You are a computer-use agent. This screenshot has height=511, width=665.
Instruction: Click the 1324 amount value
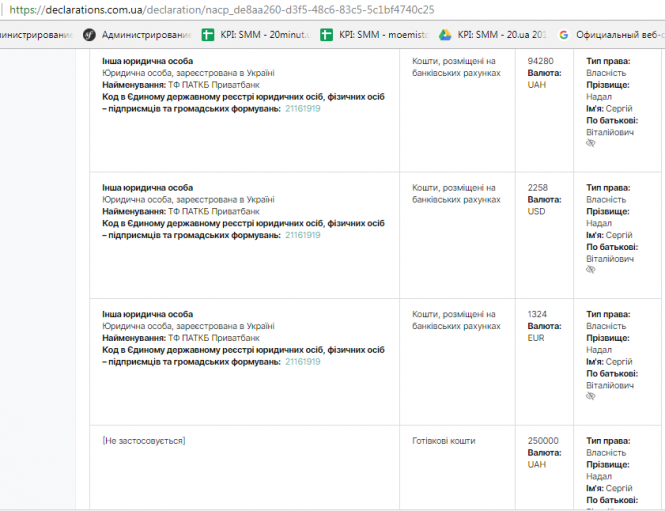tap(538, 314)
